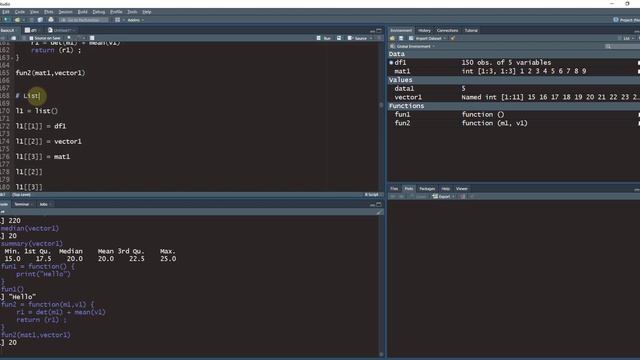Screen dimensions: 640x360
Task: Open the Profile menu
Action: pos(116,12)
